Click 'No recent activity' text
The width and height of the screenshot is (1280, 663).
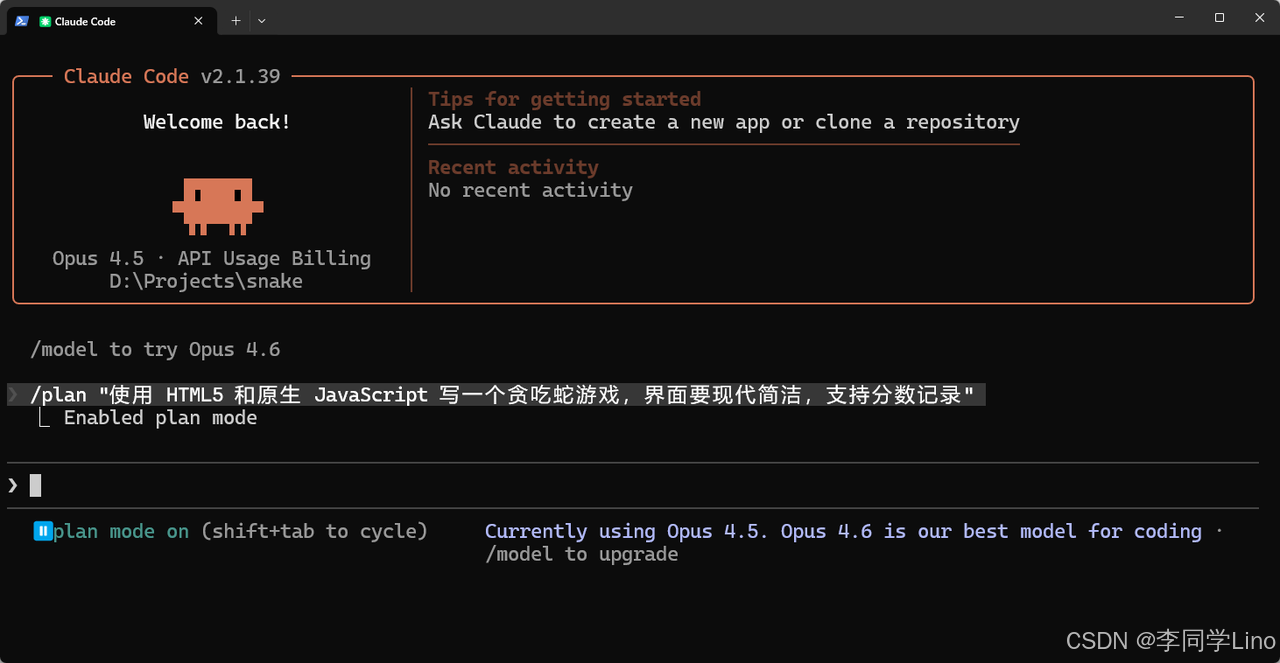pyautogui.click(x=530, y=190)
